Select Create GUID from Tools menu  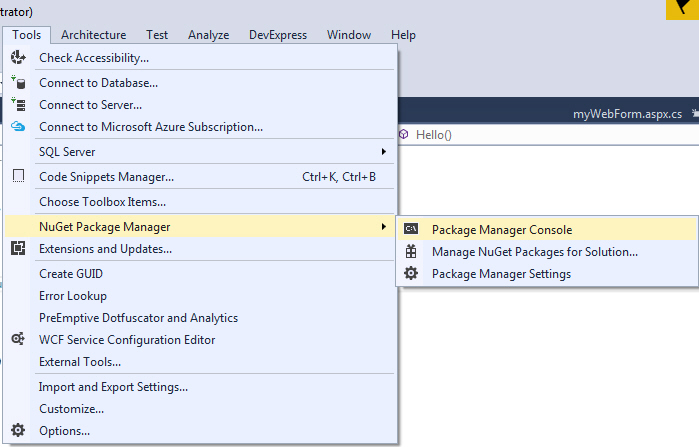coord(71,274)
